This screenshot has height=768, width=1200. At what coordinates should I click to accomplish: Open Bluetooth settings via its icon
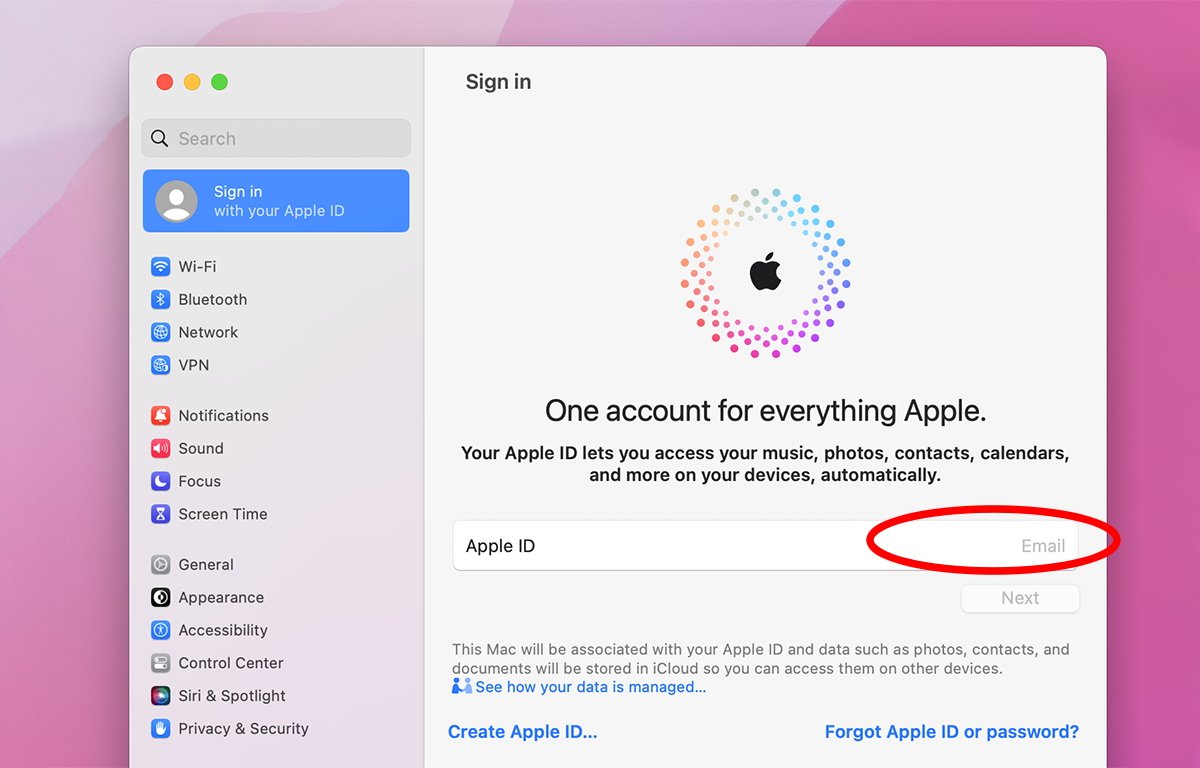tap(161, 300)
